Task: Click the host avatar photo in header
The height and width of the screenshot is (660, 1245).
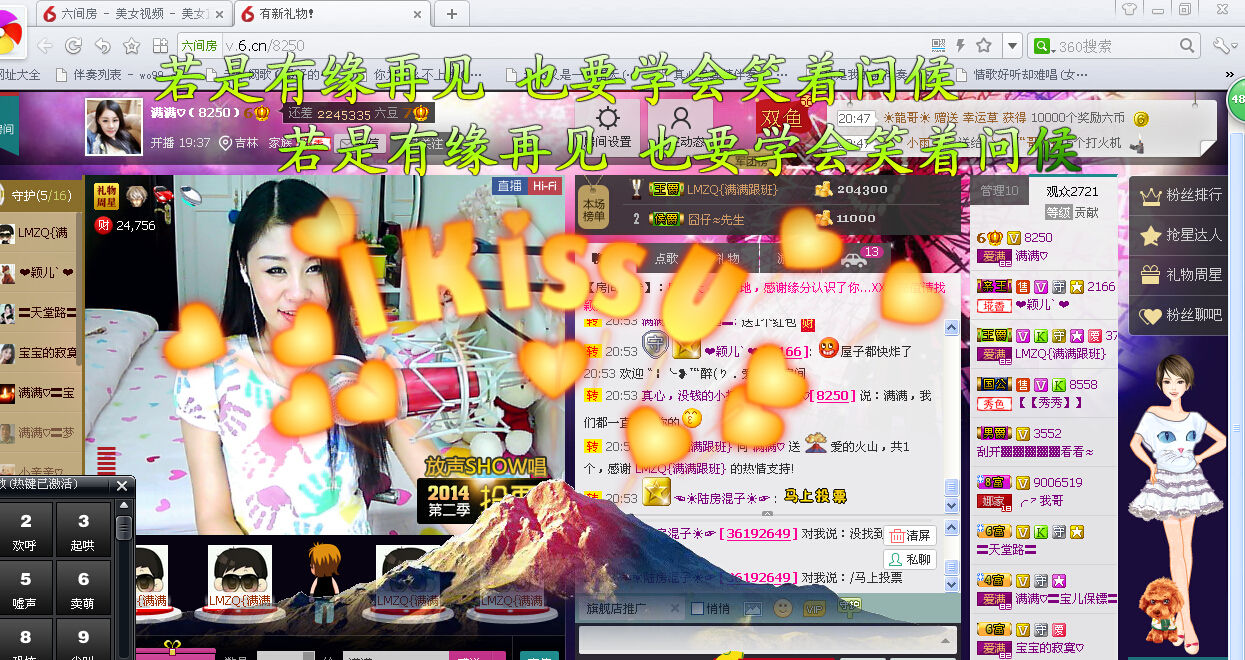Action: 114,127
